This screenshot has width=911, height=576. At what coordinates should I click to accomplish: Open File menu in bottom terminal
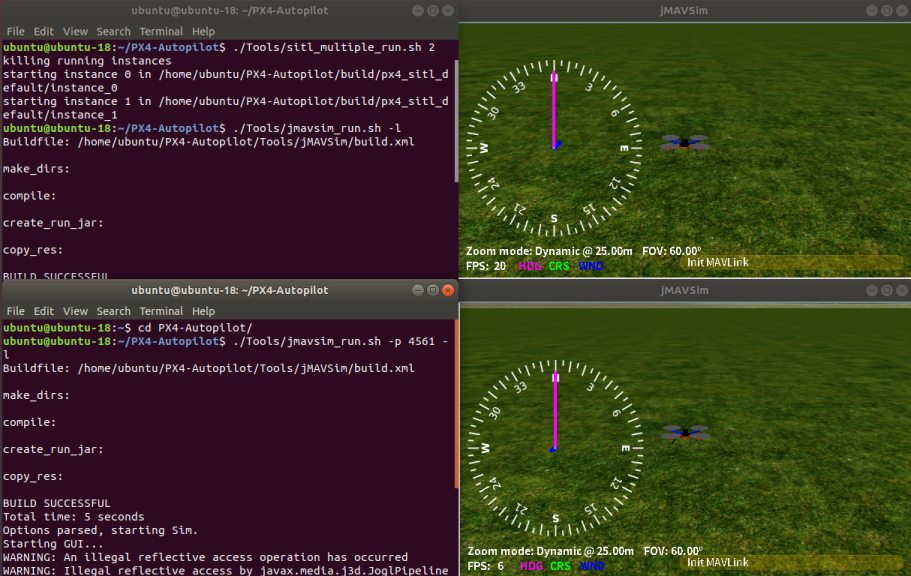[16, 312]
